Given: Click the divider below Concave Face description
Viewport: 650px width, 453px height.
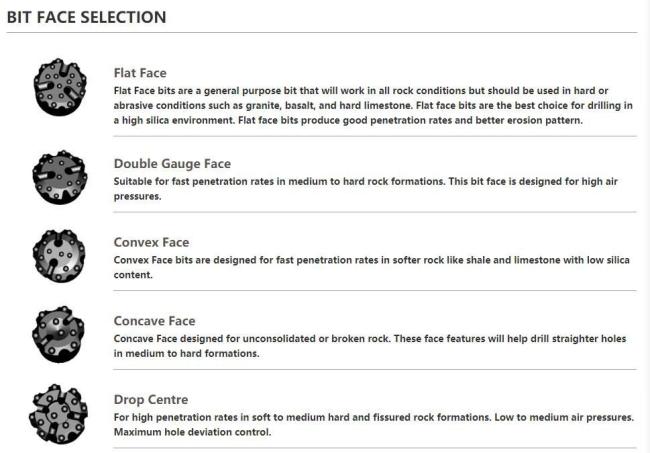Looking at the screenshot, I should coord(370,369).
